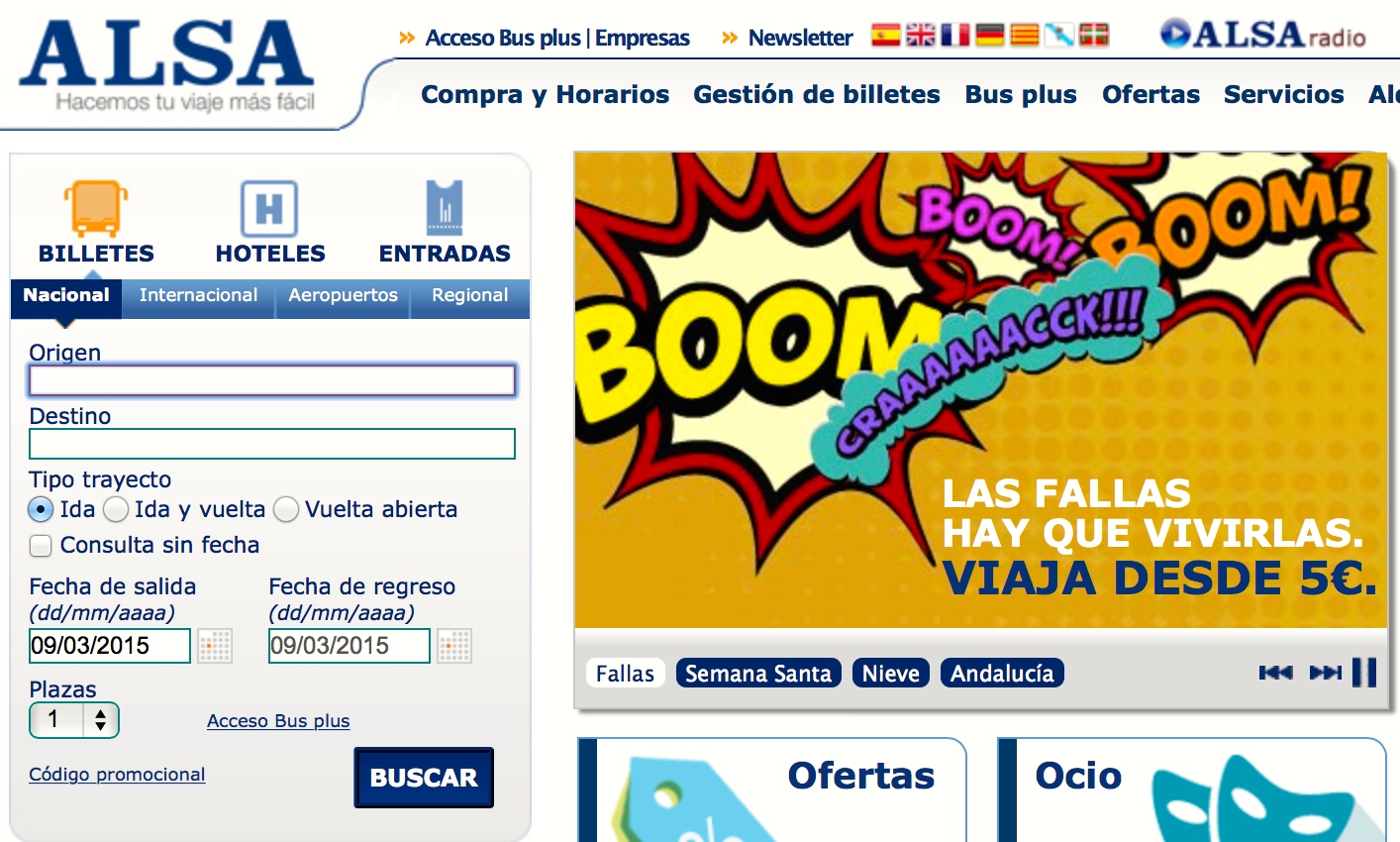Open the Bus plus menu
This screenshot has height=842, width=1400.
(1021, 94)
